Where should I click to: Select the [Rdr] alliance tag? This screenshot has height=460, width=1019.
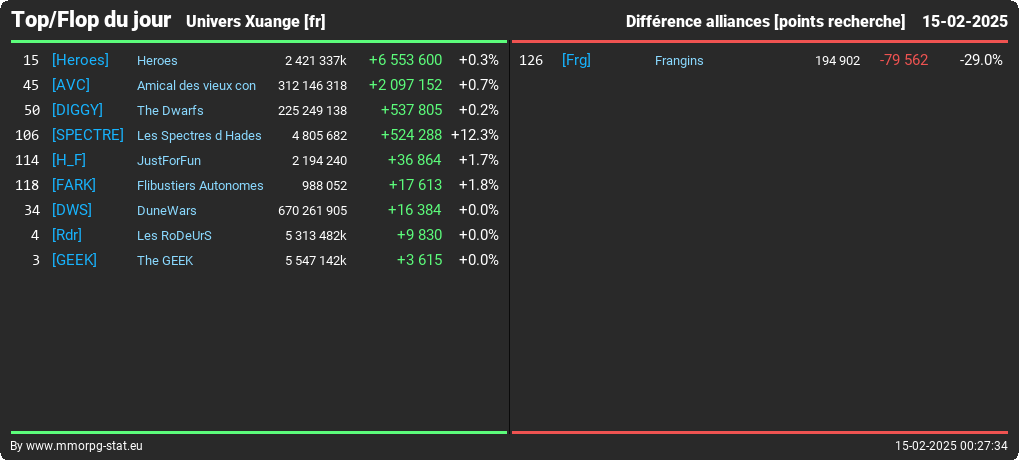[x=67, y=235]
